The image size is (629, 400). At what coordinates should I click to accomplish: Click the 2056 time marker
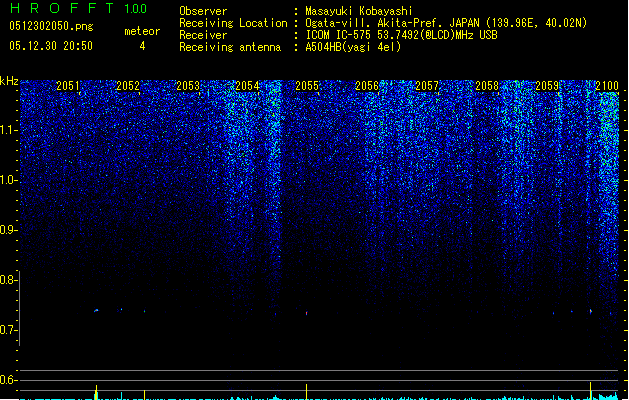[x=367, y=86]
